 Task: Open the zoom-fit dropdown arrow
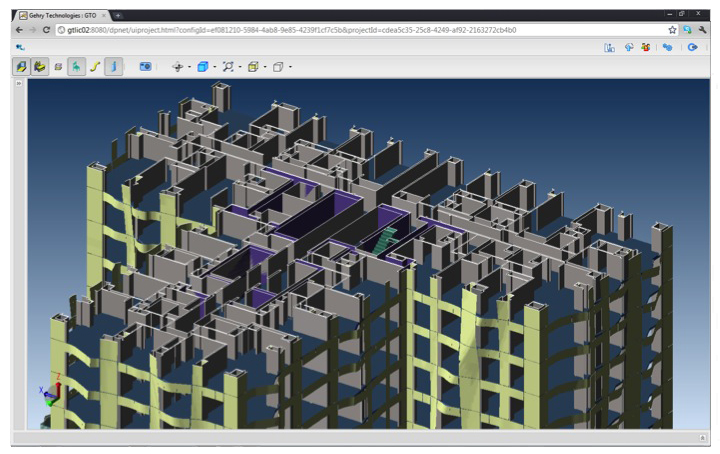coord(240,67)
